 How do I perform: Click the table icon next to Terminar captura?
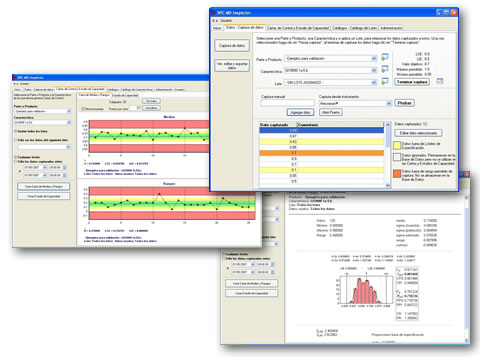coord(440,81)
